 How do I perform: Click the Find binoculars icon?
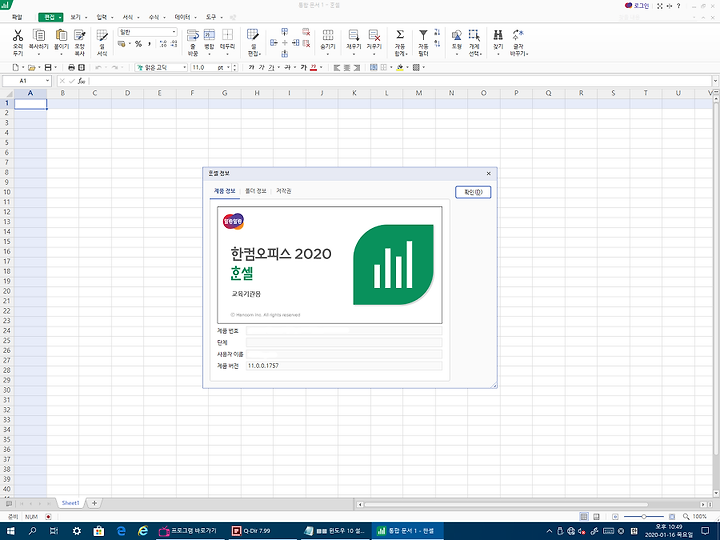point(498,35)
